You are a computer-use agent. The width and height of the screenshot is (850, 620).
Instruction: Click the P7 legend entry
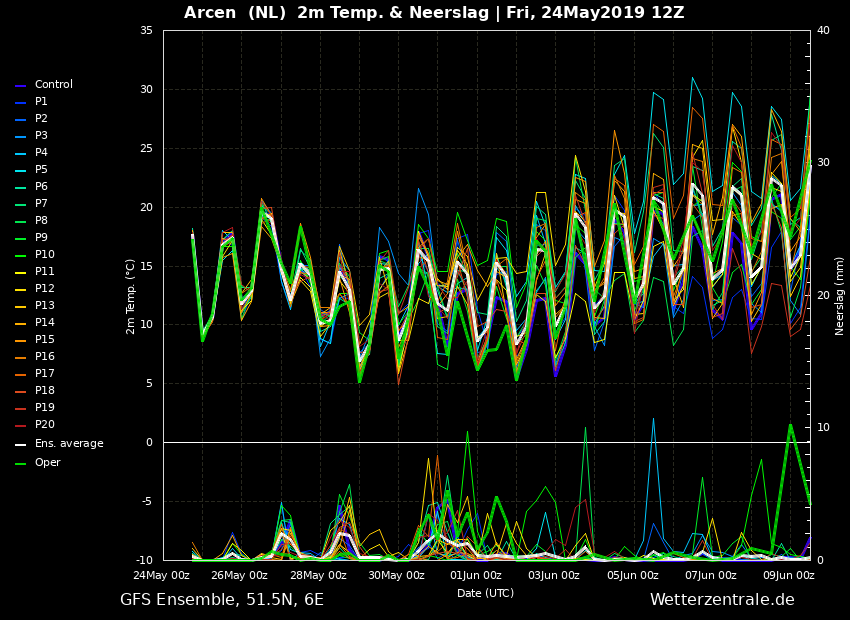coord(31,203)
